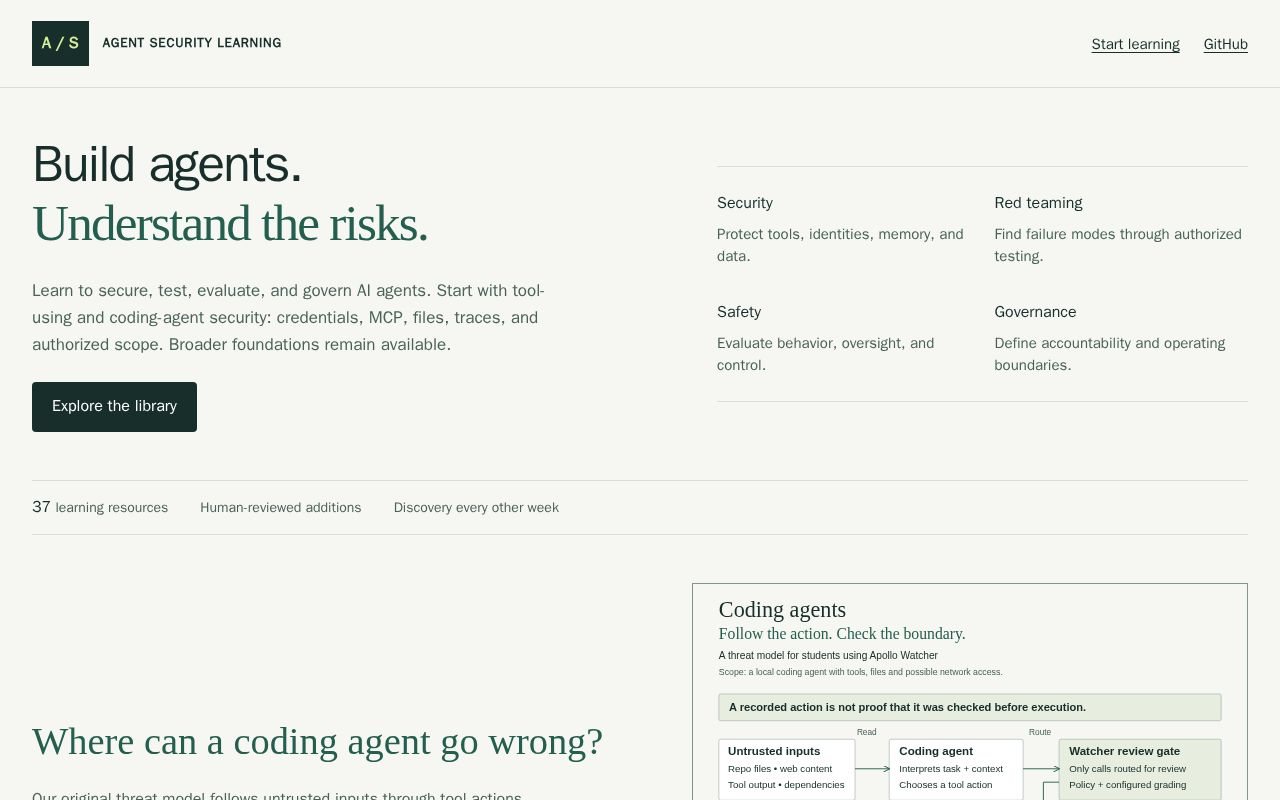This screenshot has width=1280, height=800.
Task: Click the Coding agent diagram box
Action: click(x=956, y=769)
